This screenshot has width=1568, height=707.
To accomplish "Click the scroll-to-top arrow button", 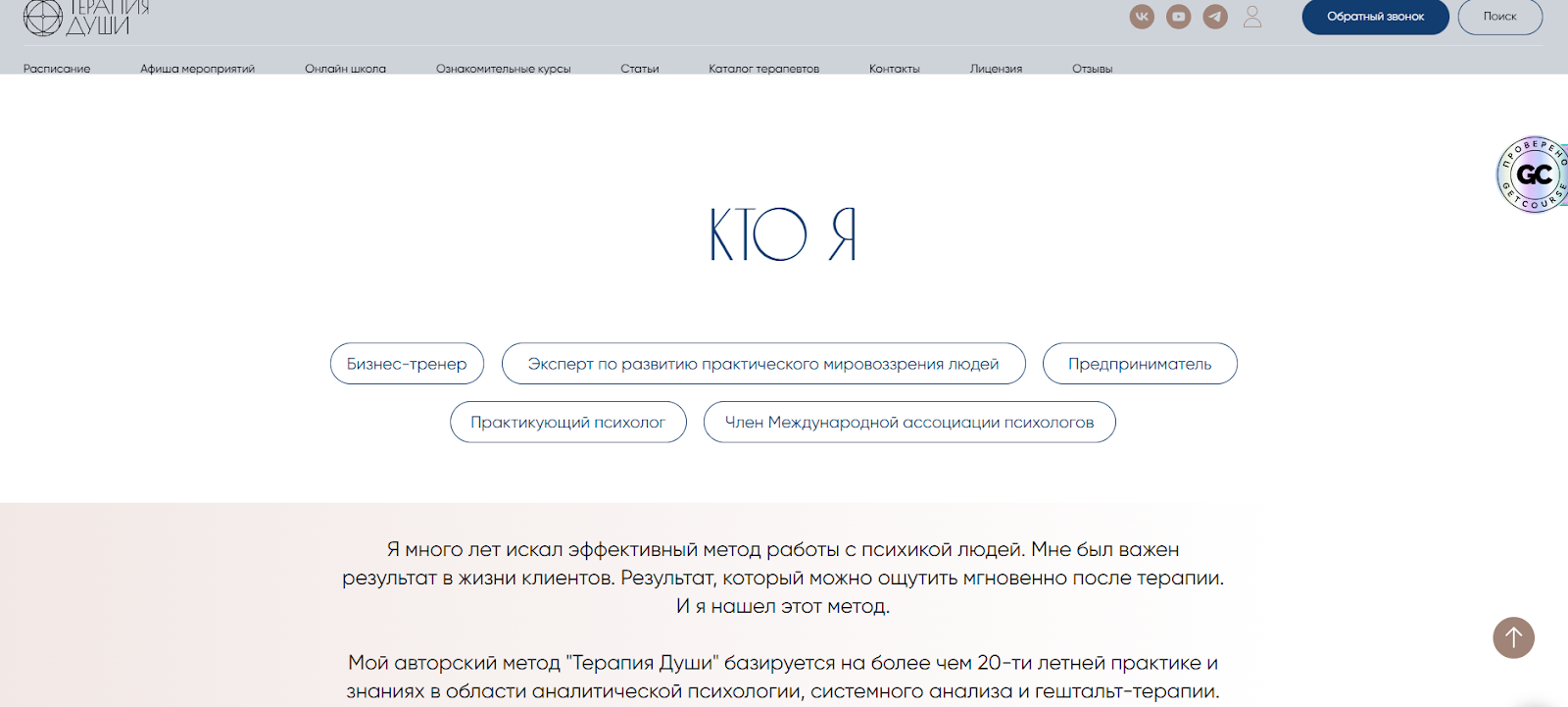I will click(1513, 637).
